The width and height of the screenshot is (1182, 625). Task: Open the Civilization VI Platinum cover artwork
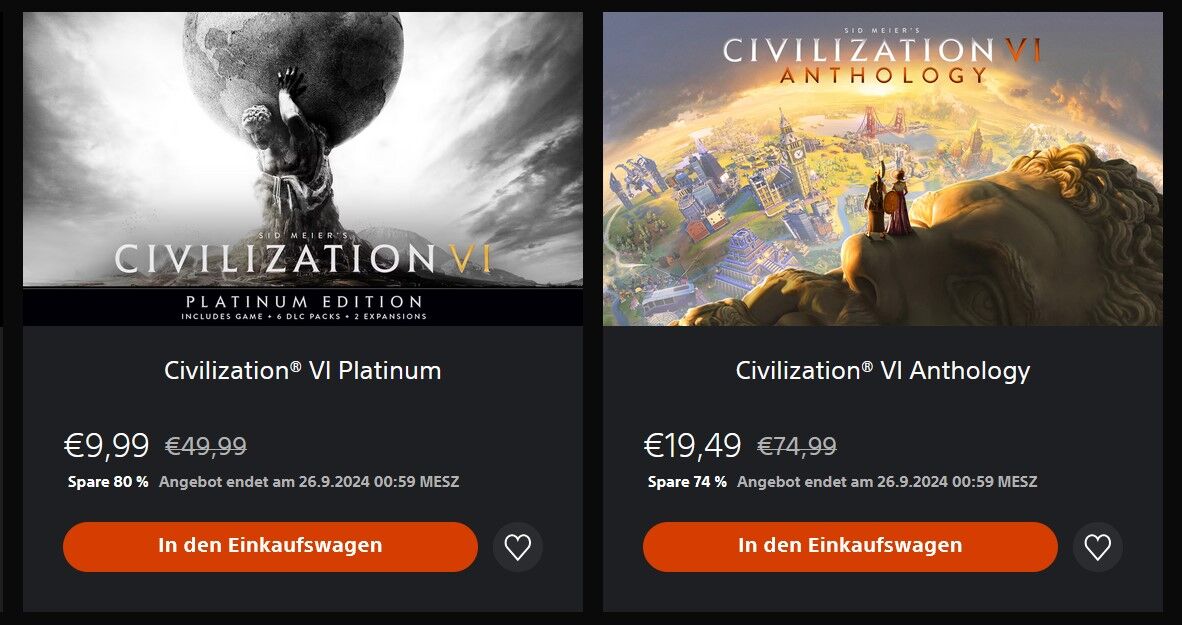[x=302, y=169]
